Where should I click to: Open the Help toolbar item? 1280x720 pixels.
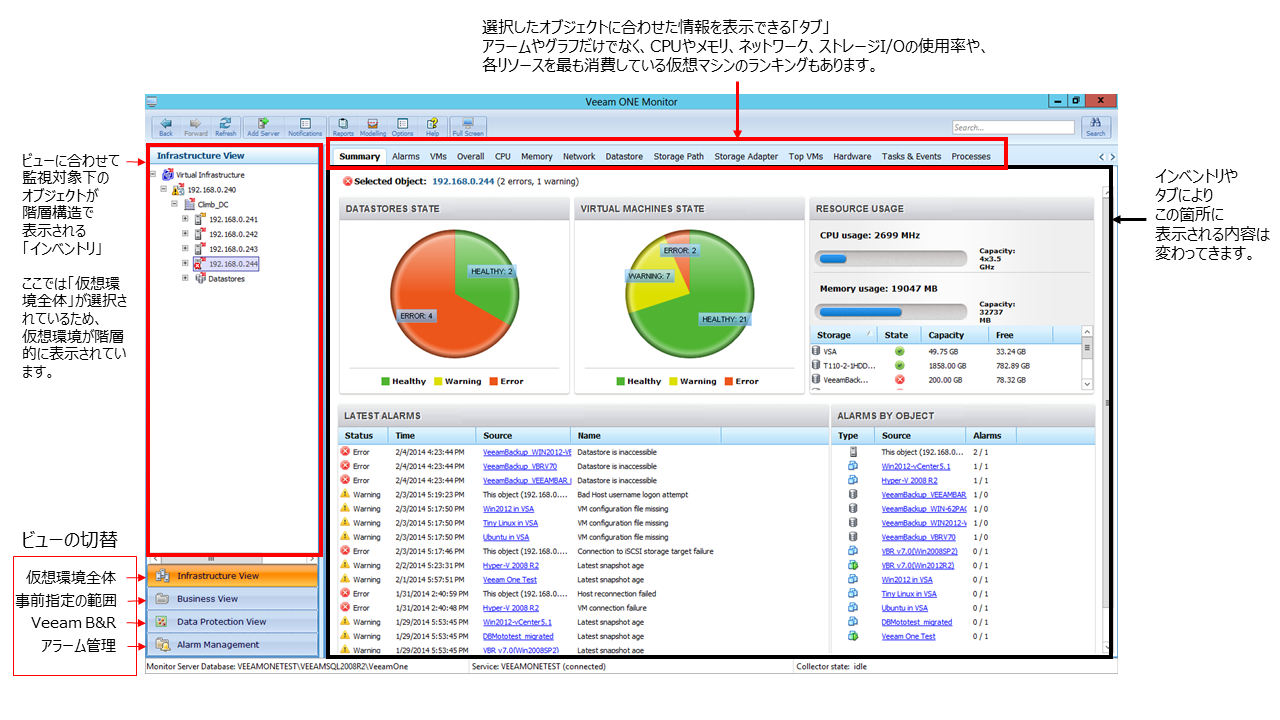pyautogui.click(x=432, y=125)
